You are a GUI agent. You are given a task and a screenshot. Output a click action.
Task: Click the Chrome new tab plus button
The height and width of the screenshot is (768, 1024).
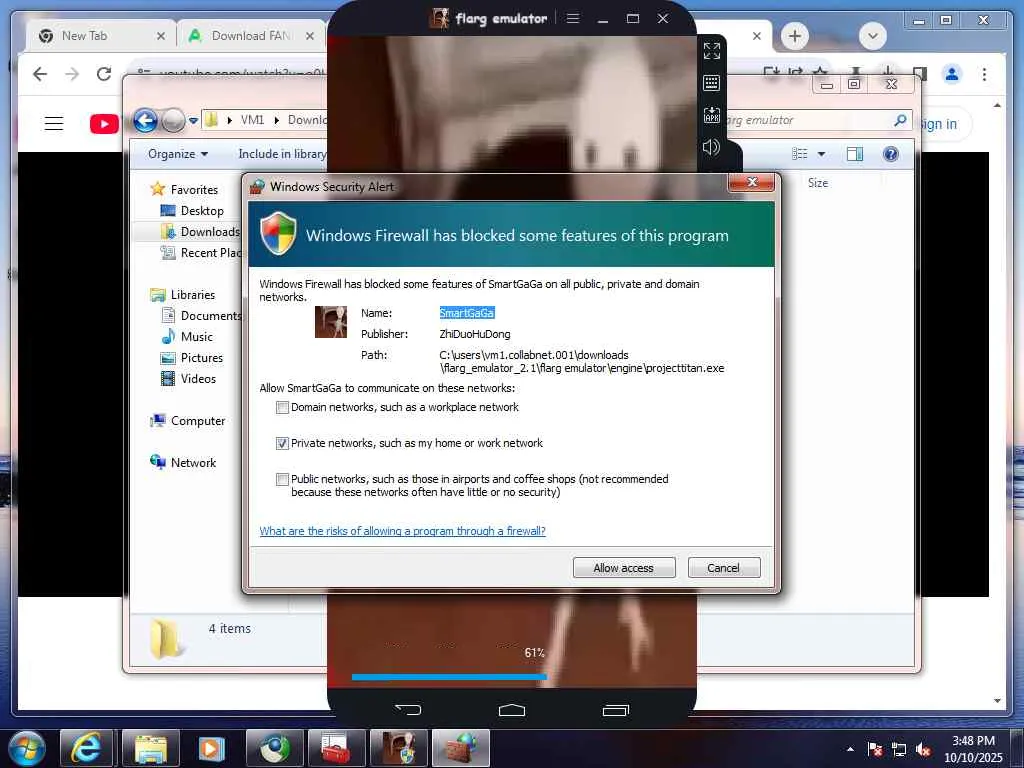click(795, 36)
